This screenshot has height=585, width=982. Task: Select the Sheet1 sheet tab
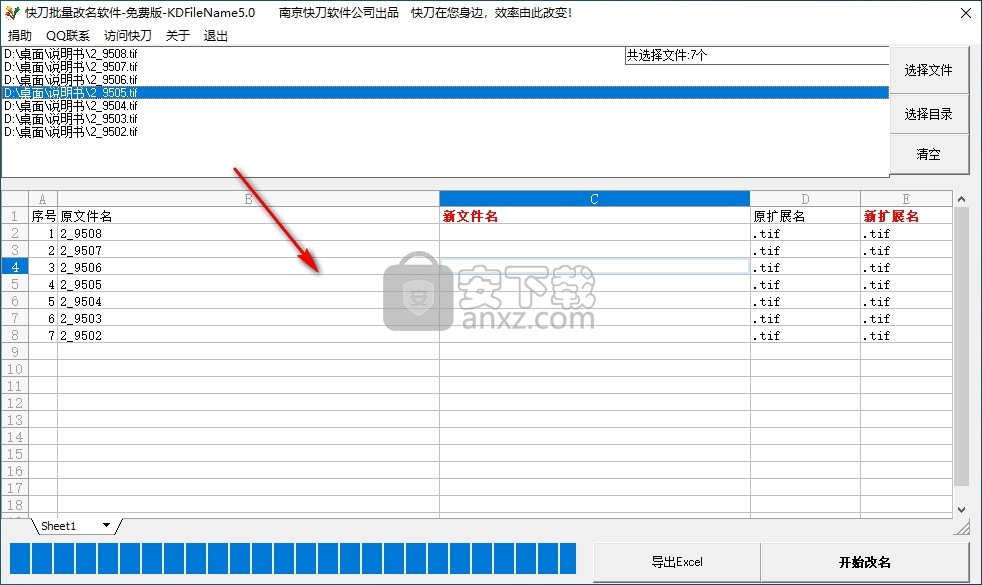pyautogui.click(x=59, y=526)
